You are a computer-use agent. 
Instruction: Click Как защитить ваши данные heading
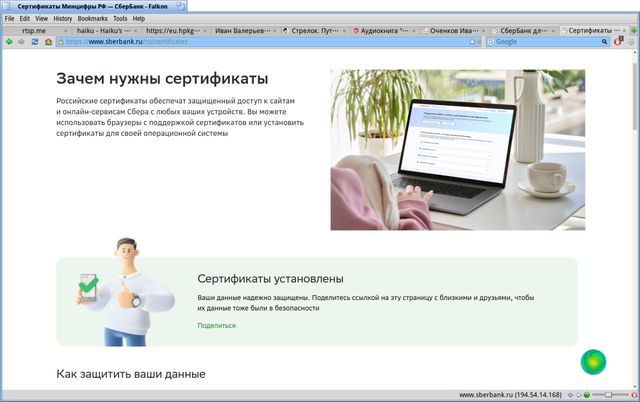point(131,374)
